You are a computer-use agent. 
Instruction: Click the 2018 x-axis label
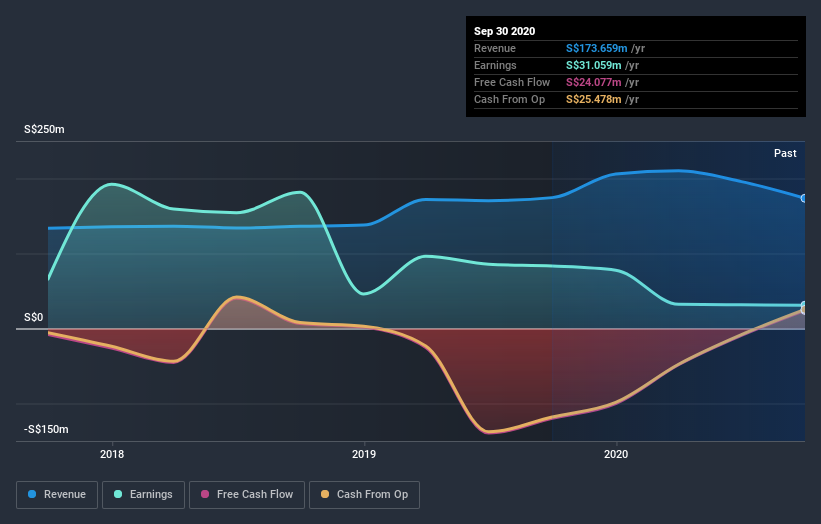[112, 454]
